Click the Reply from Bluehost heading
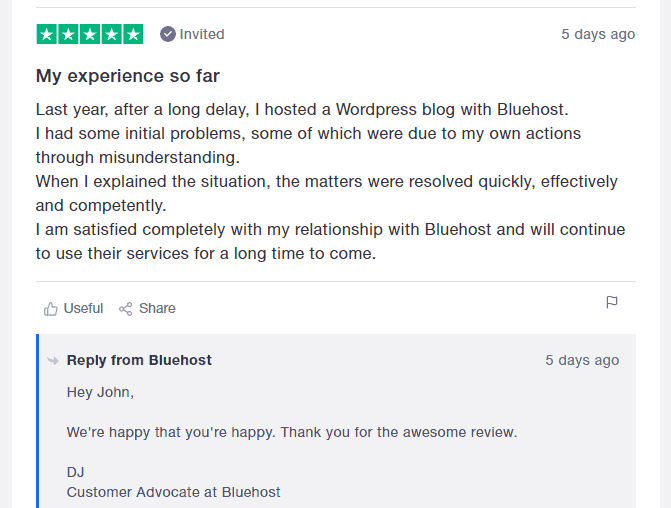671x508 pixels. click(x=139, y=360)
